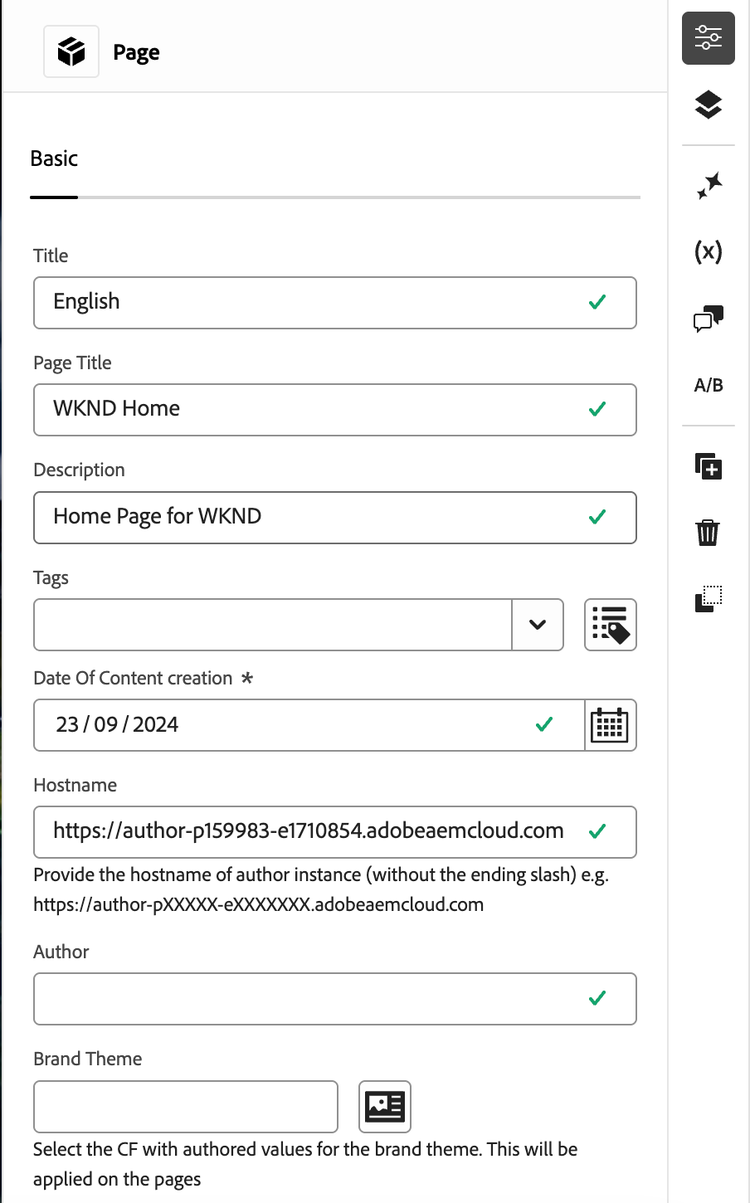Open the calendar date picker
Screen dimensions: 750x1203
pyautogui.click(x=610, y=725)
